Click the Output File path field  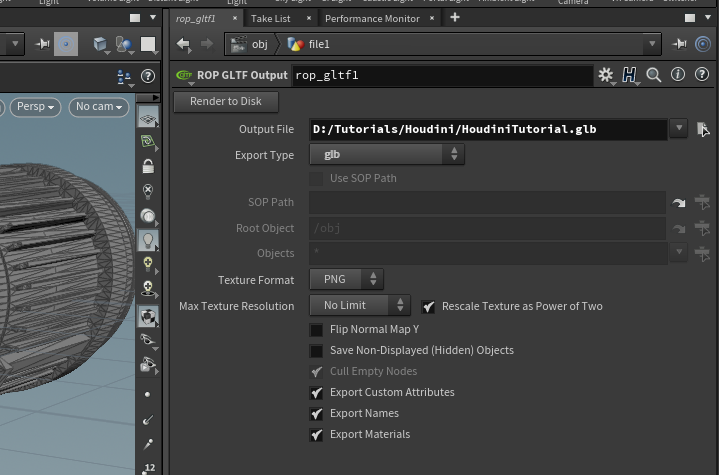487,129
